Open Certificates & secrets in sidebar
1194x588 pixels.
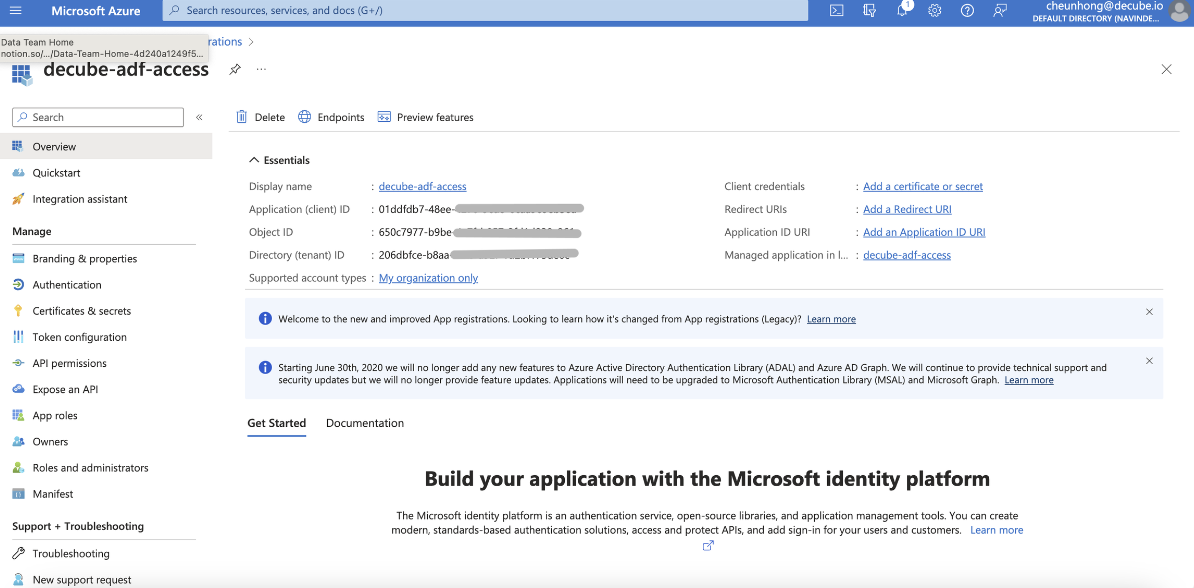[81, 311]
